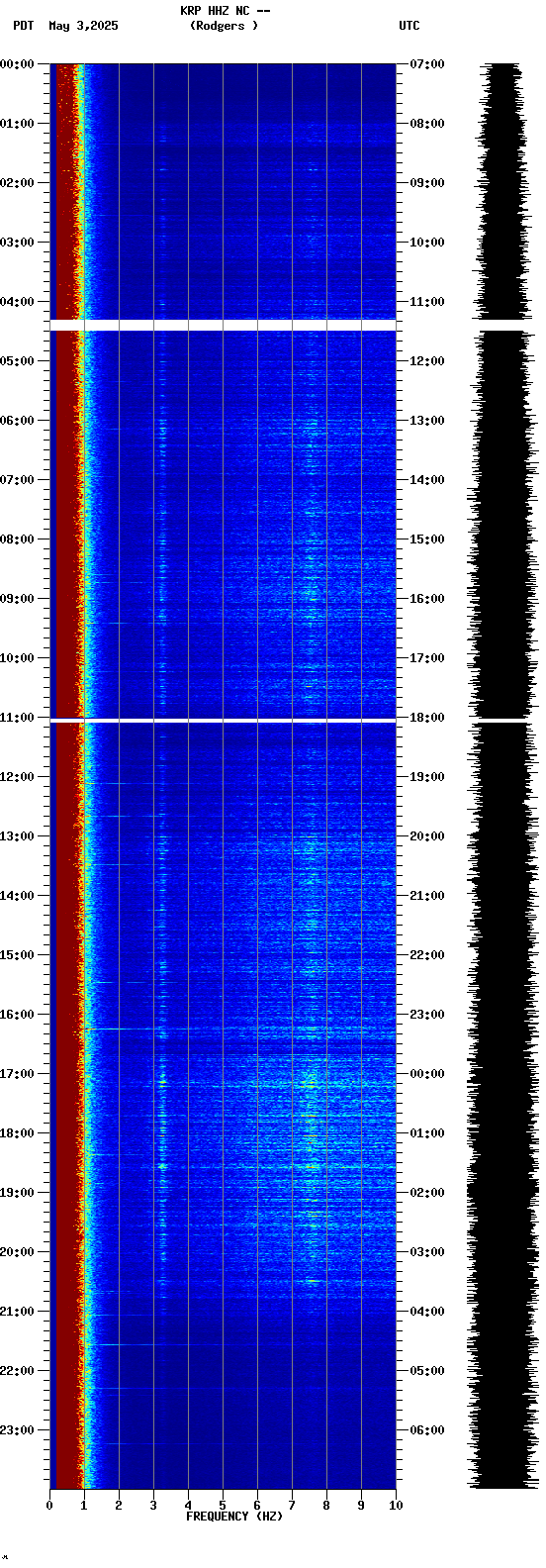Image resolution: width=546 pixels, height=1568 pixels.
Task: Click the 04:00 PDT time label
Action: click(x=18, y=302)
